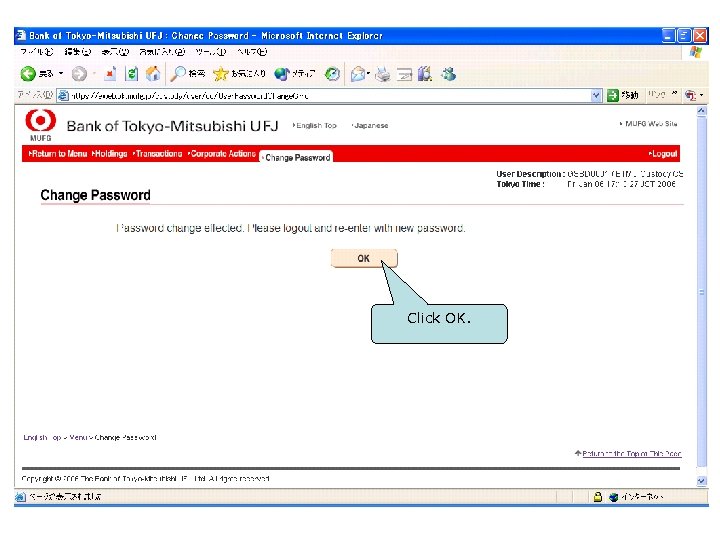Click the security padlock status icon
Image resolution: width=720 pixels, height=540 pixels.
[x=597, y=496]
